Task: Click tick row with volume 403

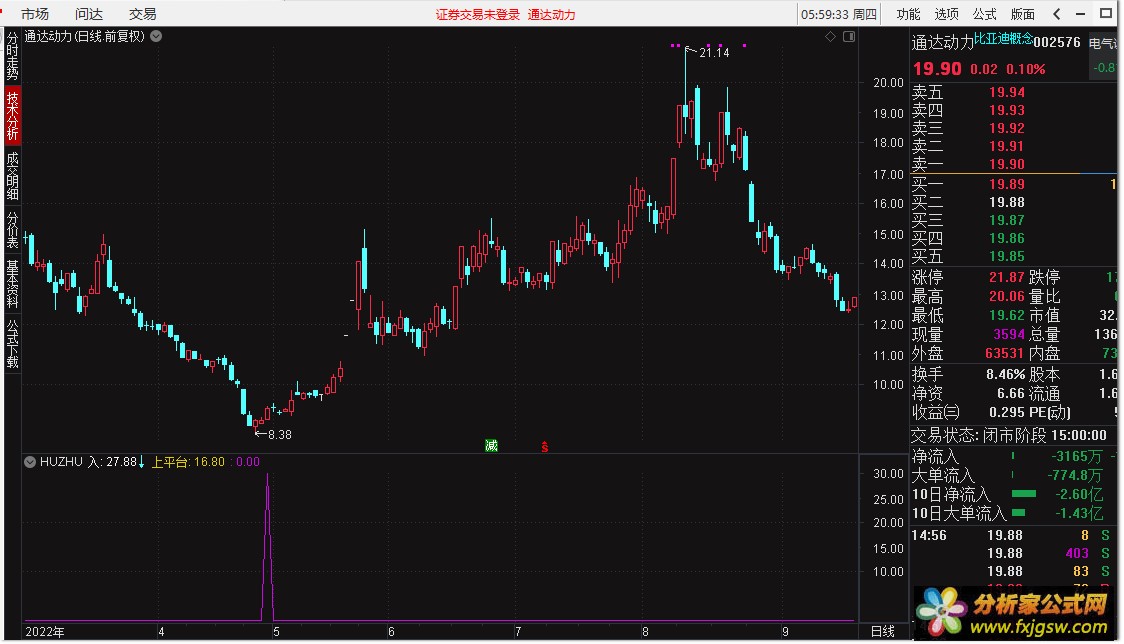Action: click(x=1012, y=553)
